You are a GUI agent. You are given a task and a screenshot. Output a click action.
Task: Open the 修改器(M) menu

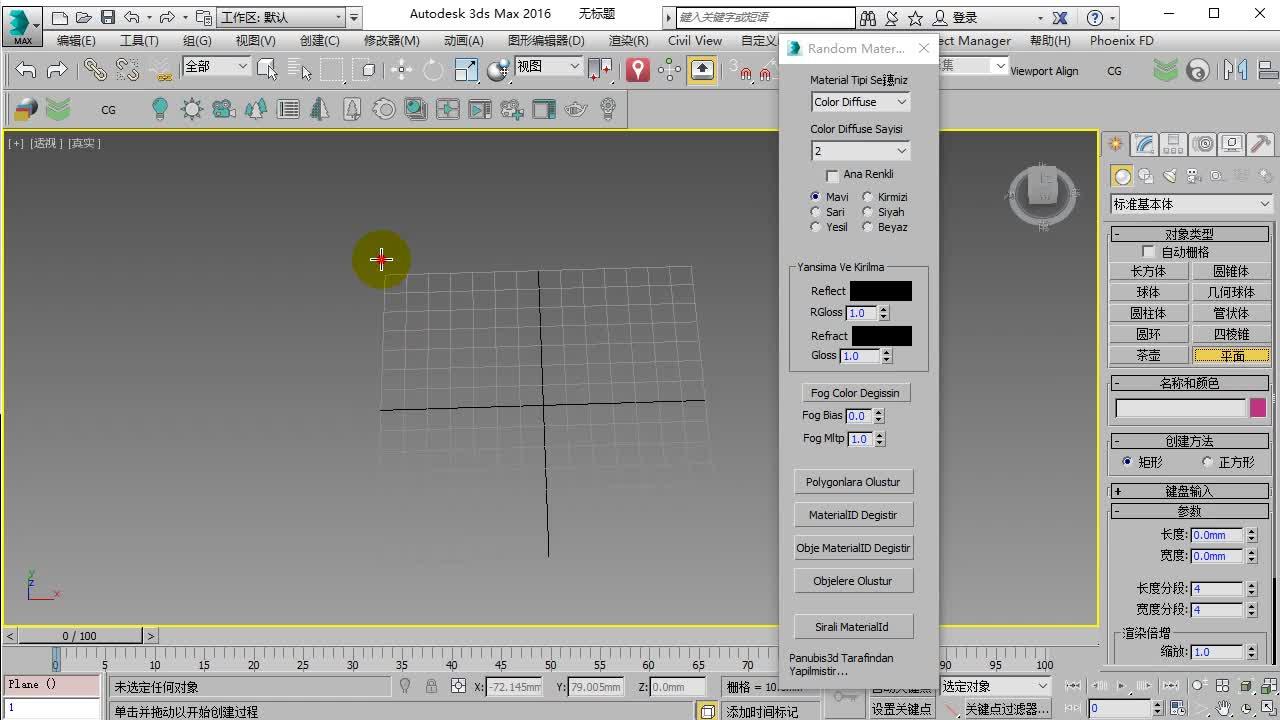coord(391,41)
